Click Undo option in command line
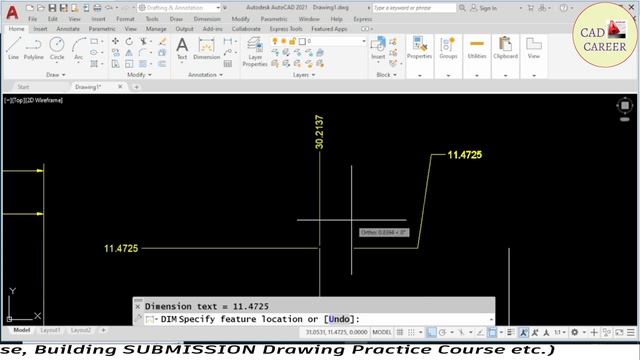 click(339, 319)
